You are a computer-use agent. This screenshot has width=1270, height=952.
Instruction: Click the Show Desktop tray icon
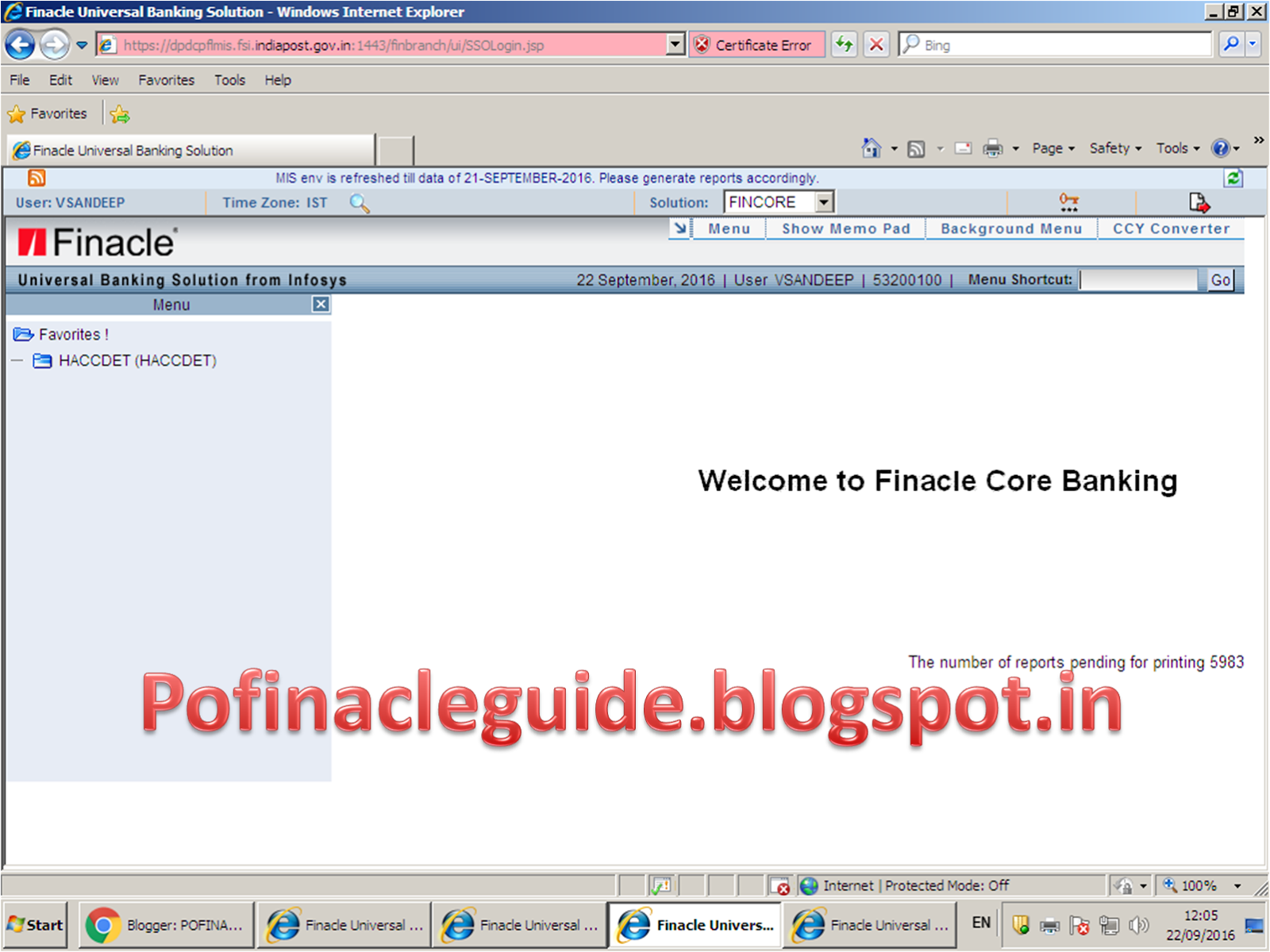pyautogui.click(x=1254, y=925)
